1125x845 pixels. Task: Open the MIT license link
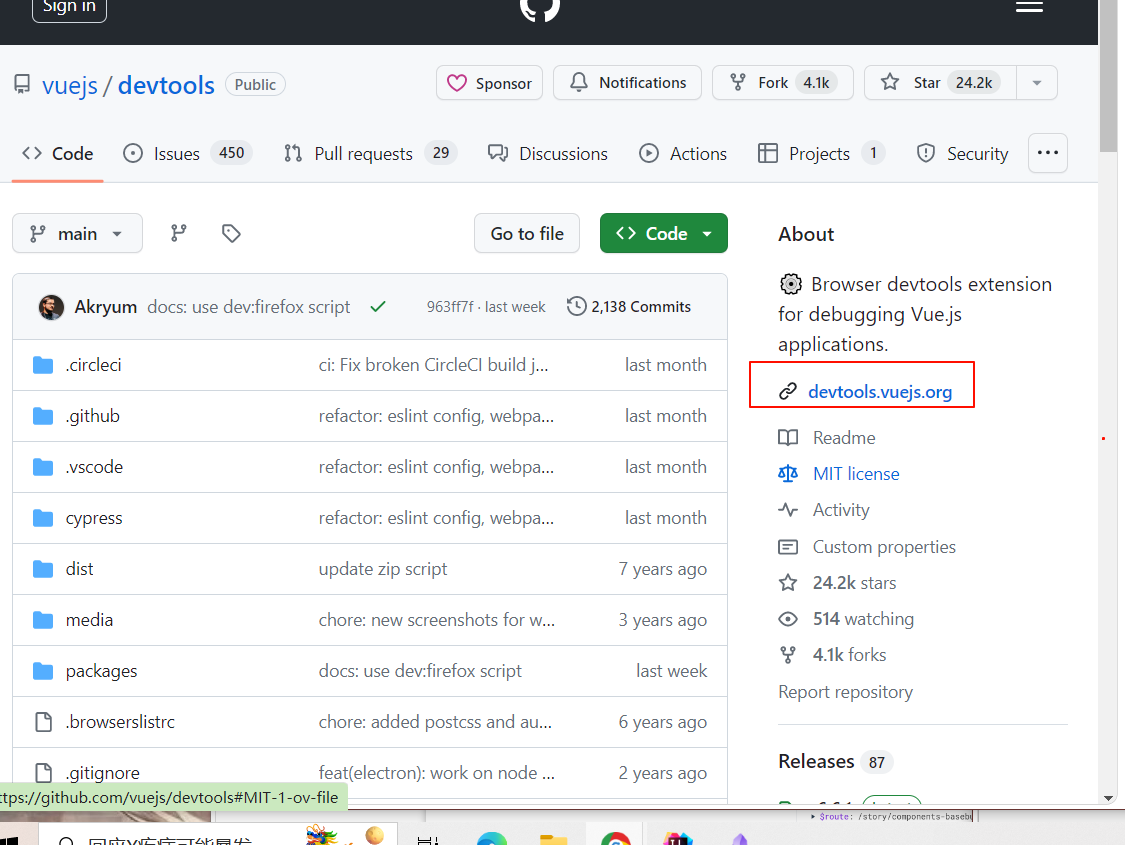pyautogui.click(x=856, y=473)
